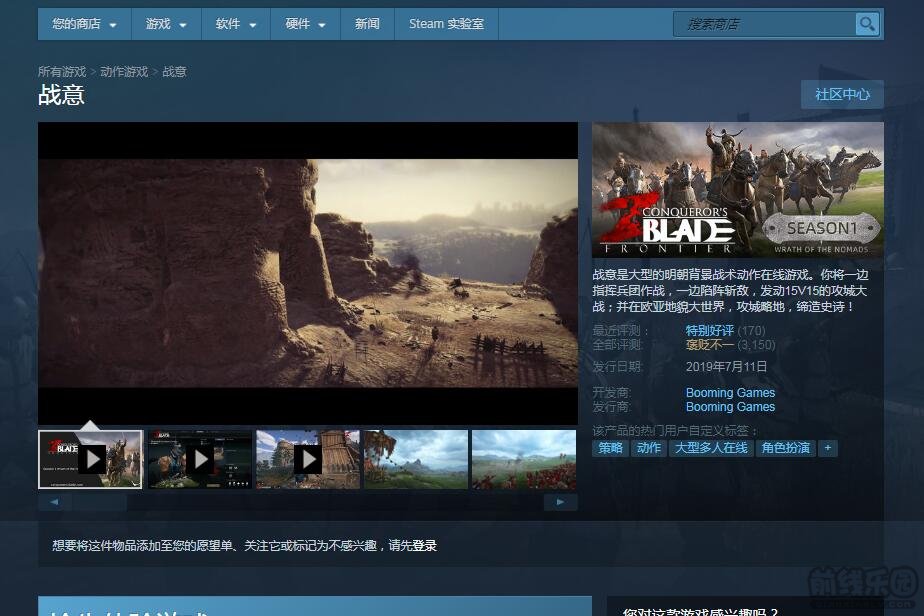
Task: Expand the 硬件 dropdown menu
Action: tap(305, 24)
